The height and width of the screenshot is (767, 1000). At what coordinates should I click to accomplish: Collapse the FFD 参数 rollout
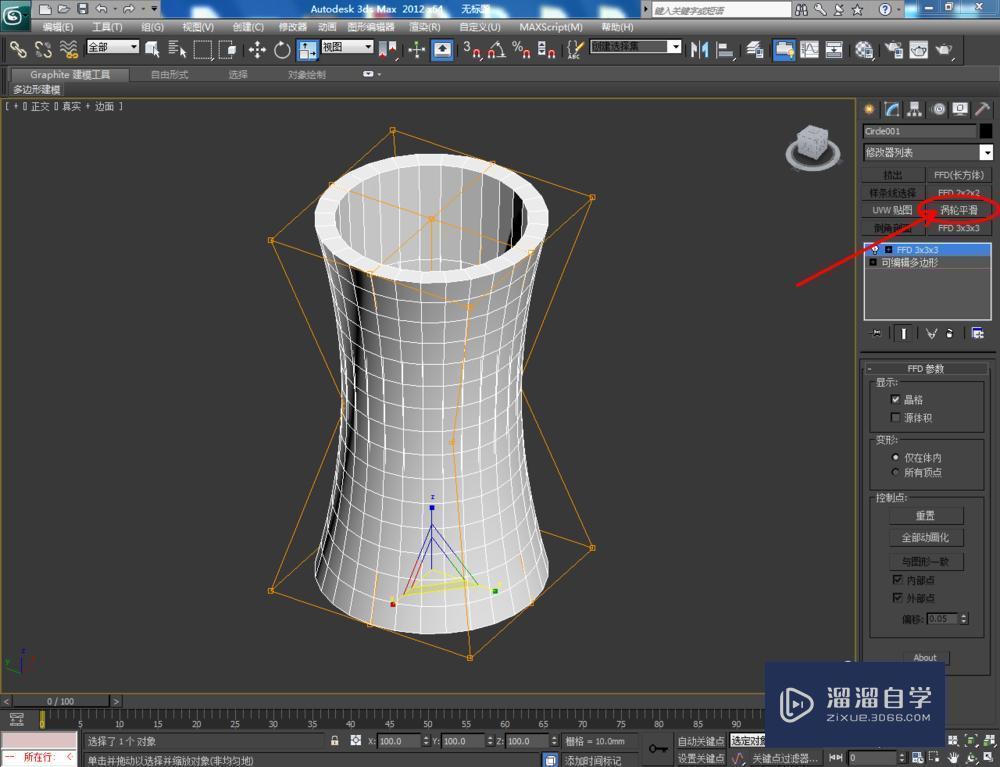(925, 368)
